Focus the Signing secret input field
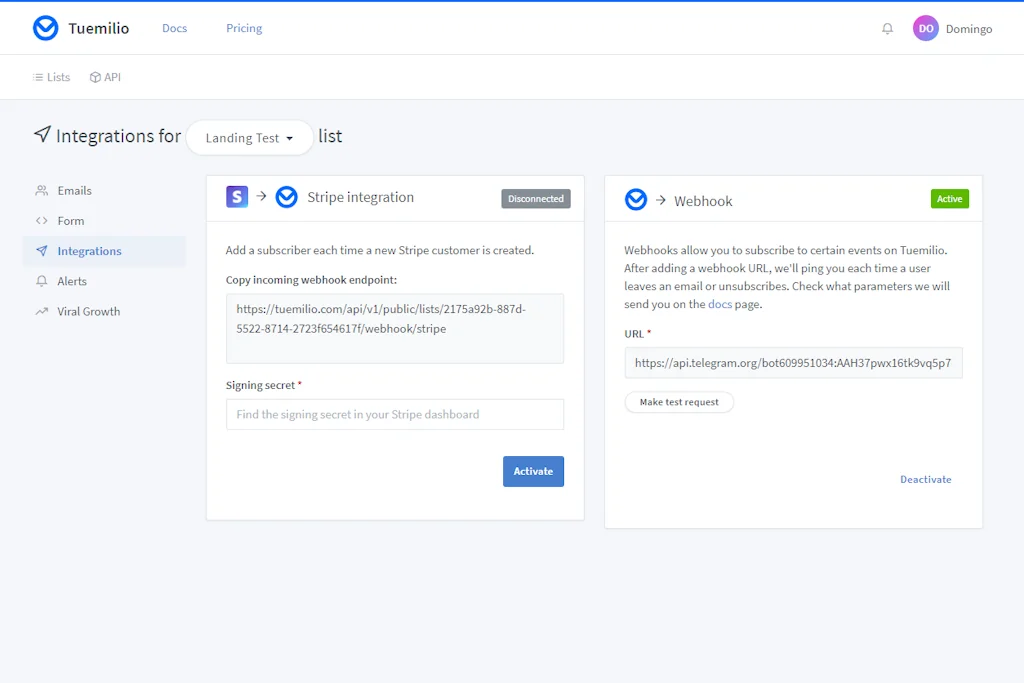 pyautogui.click(x=394, y=414)
